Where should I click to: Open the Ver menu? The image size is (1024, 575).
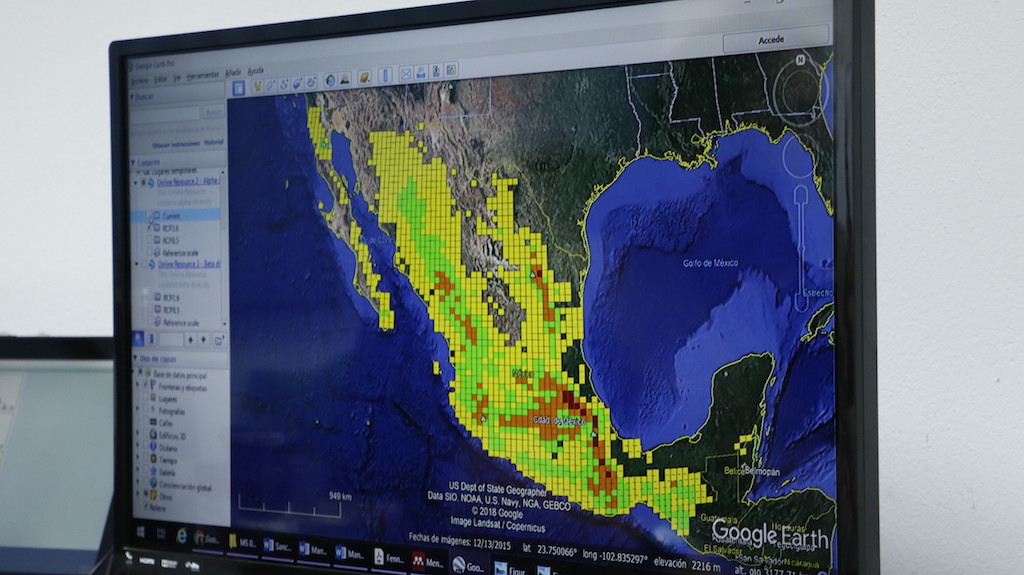click(177, 78)
